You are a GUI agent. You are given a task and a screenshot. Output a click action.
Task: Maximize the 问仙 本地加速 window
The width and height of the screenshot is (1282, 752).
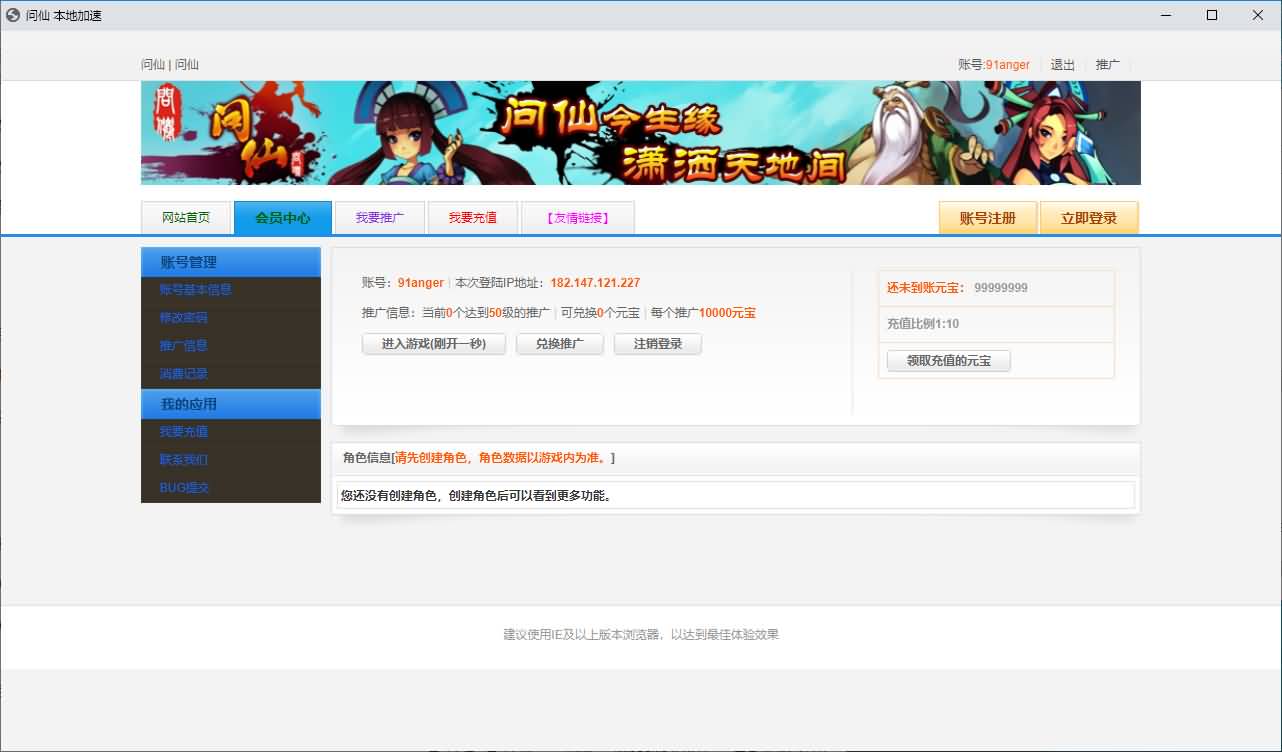click(1212, 15)
